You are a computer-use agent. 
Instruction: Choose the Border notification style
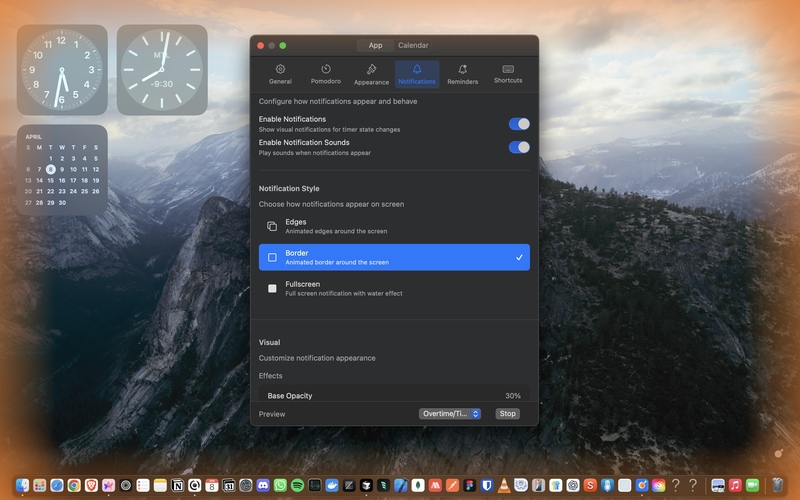tap(394, 257)
